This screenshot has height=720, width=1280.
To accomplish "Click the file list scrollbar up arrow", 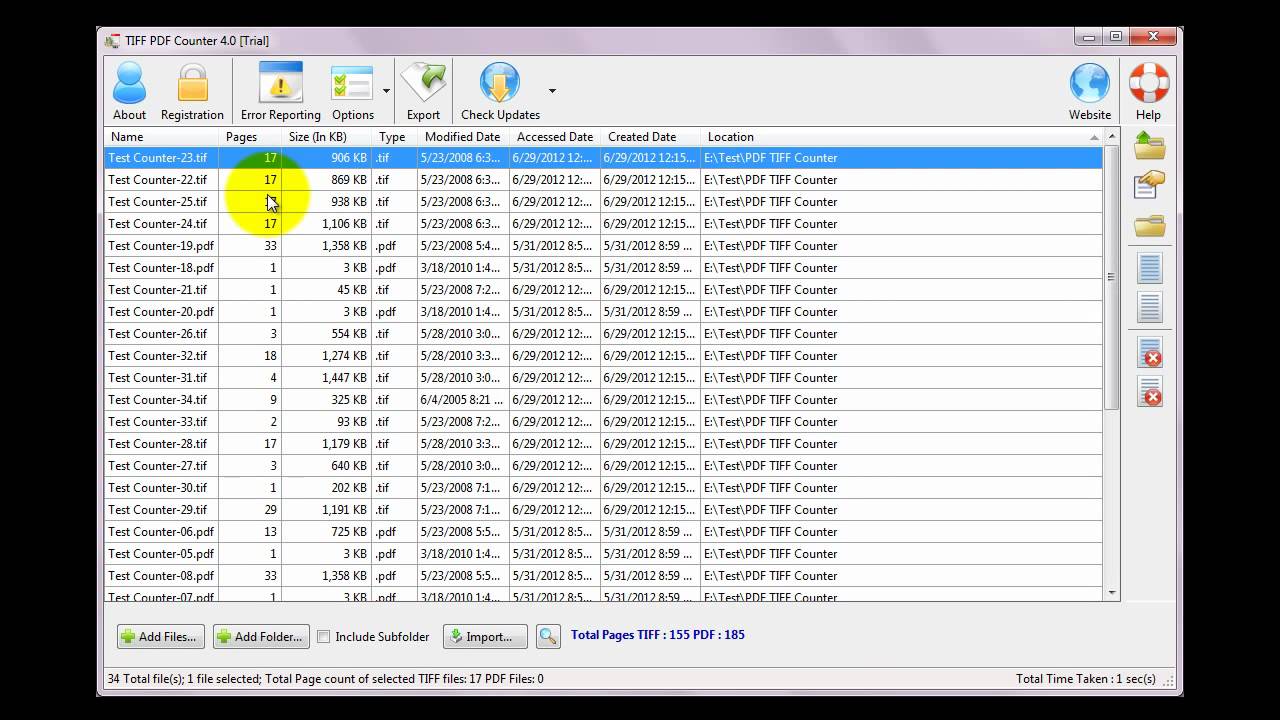I will [1112, 137].
